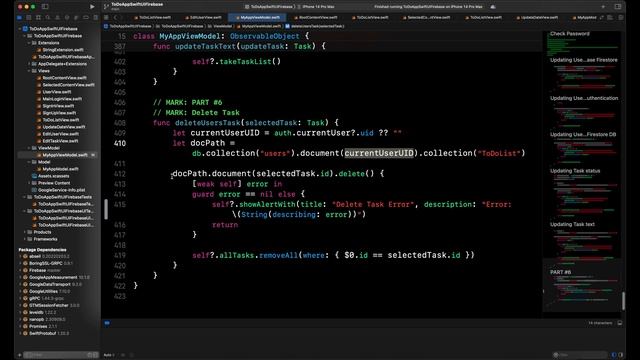Click the back navigation arrow in the editor bar
The width and height of the screenshot is (640, 360).
(116, 18)
